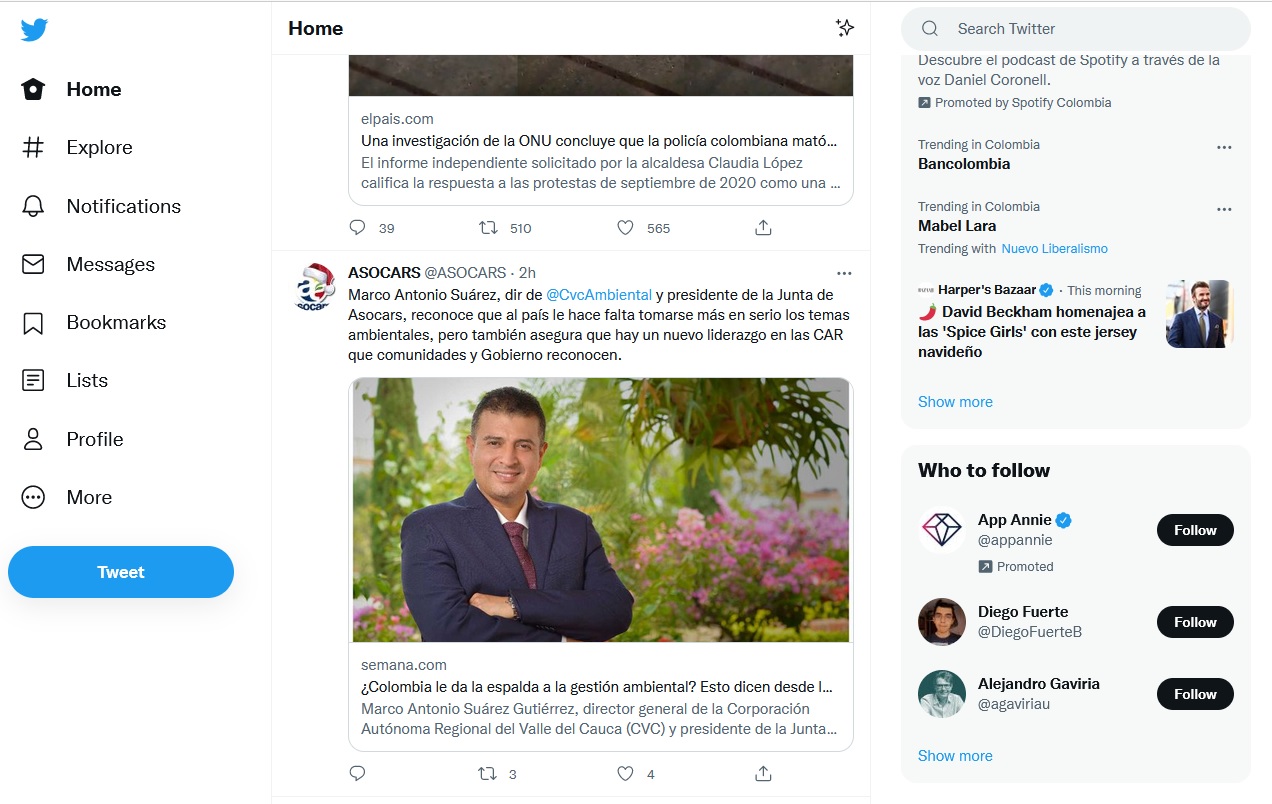Image resolution: width=1272 pixels, height=804 pixels.
Task: Click the Search Twitter field
Action: coord(1076,29)
